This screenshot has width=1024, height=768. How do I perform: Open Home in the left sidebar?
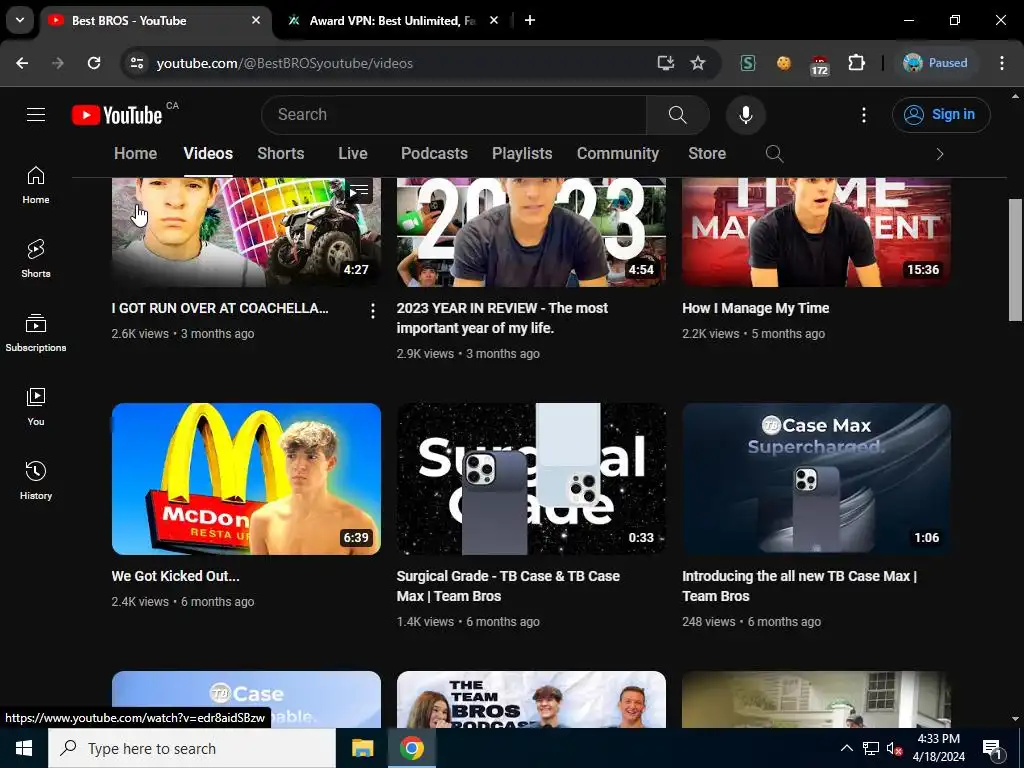pos(36,185)
